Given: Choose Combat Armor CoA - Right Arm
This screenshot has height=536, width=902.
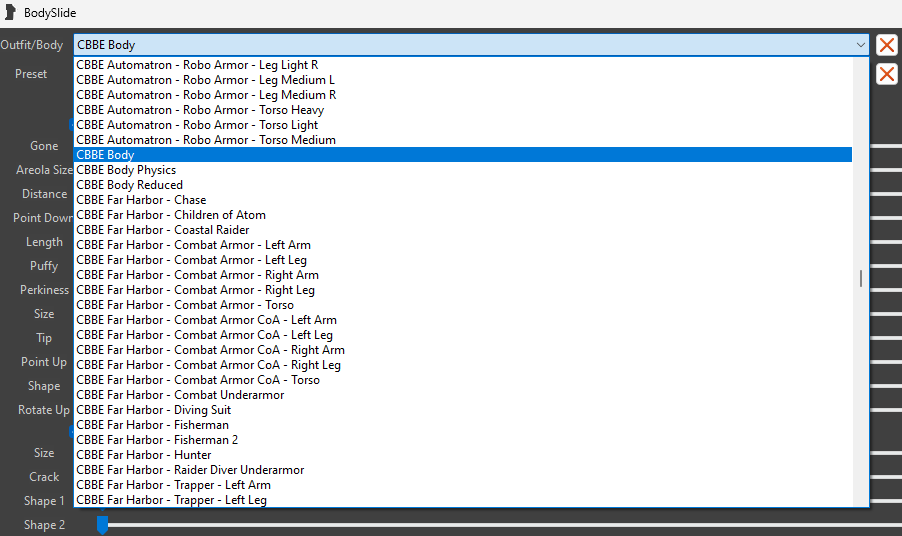Looking at the screenshot, I should click(x=463, y=350).
